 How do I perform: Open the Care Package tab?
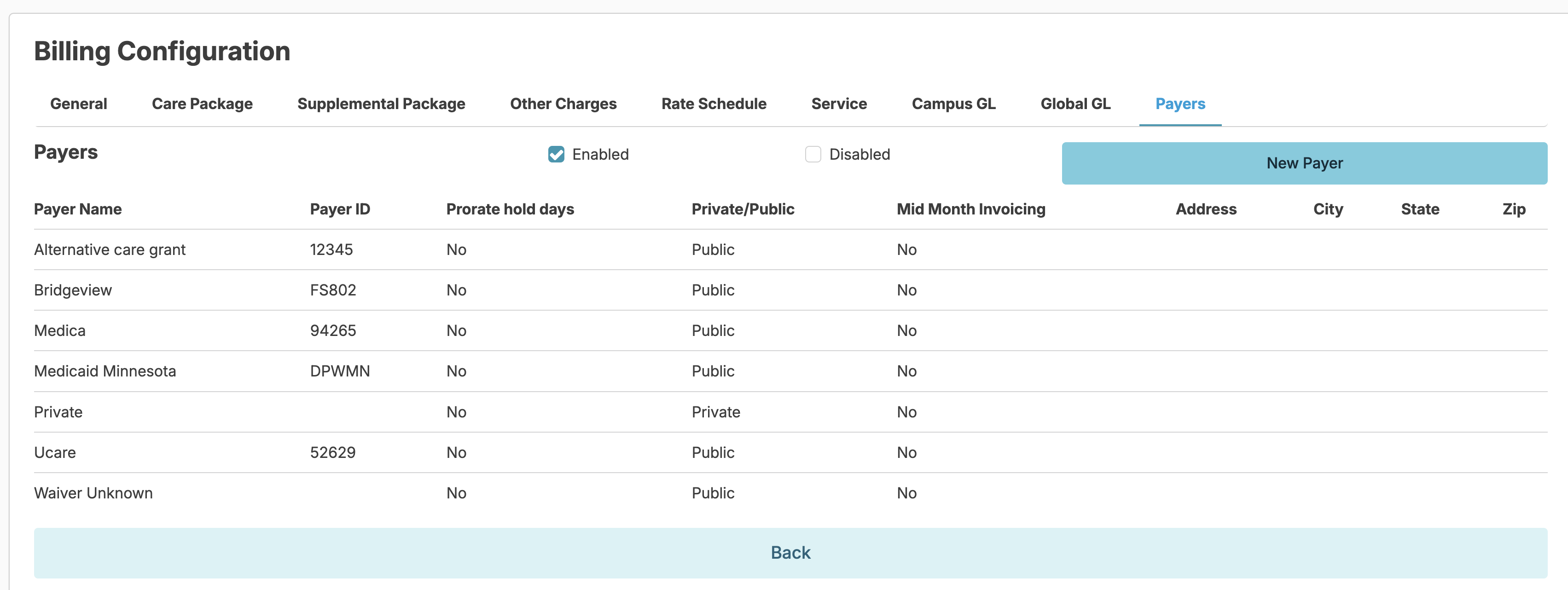(x=202, y=104)
